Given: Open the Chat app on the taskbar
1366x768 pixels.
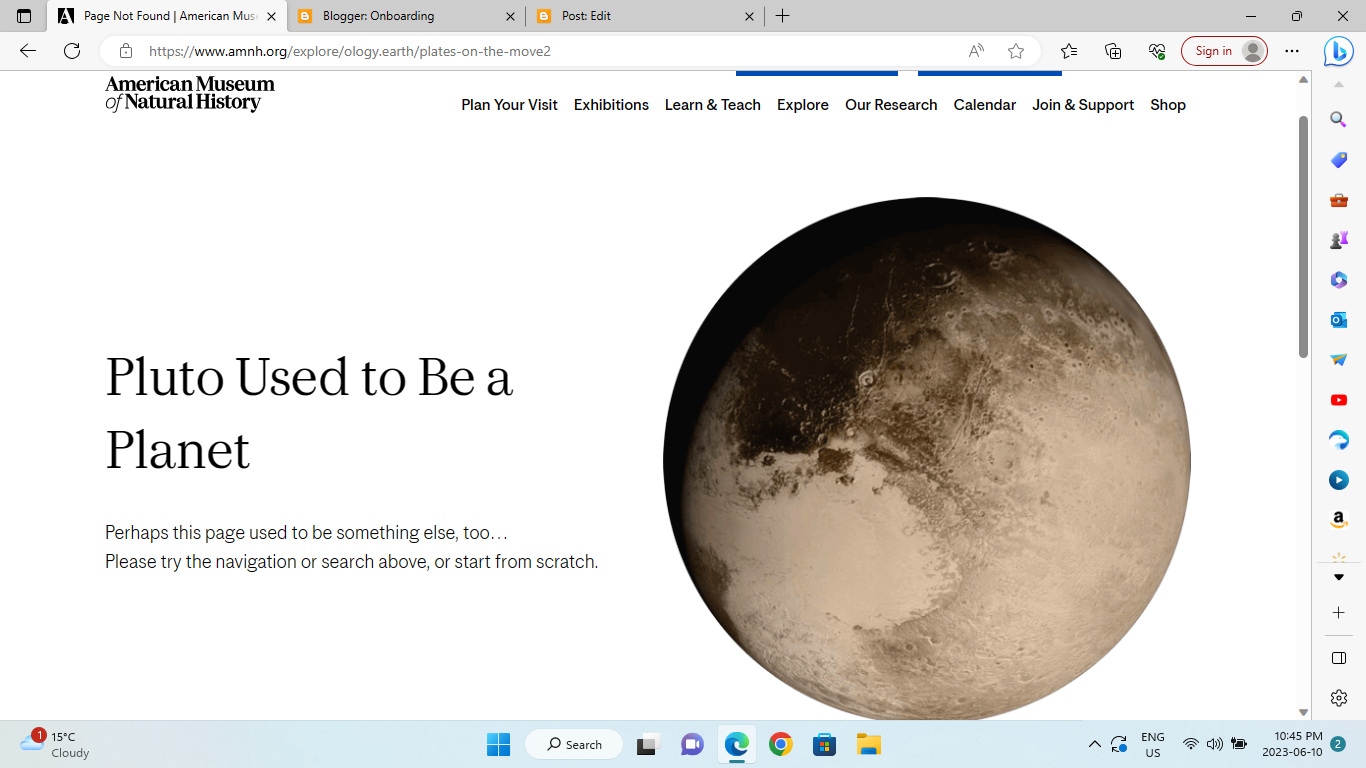Looking at the screenshot, I should (x=691, y=744).
